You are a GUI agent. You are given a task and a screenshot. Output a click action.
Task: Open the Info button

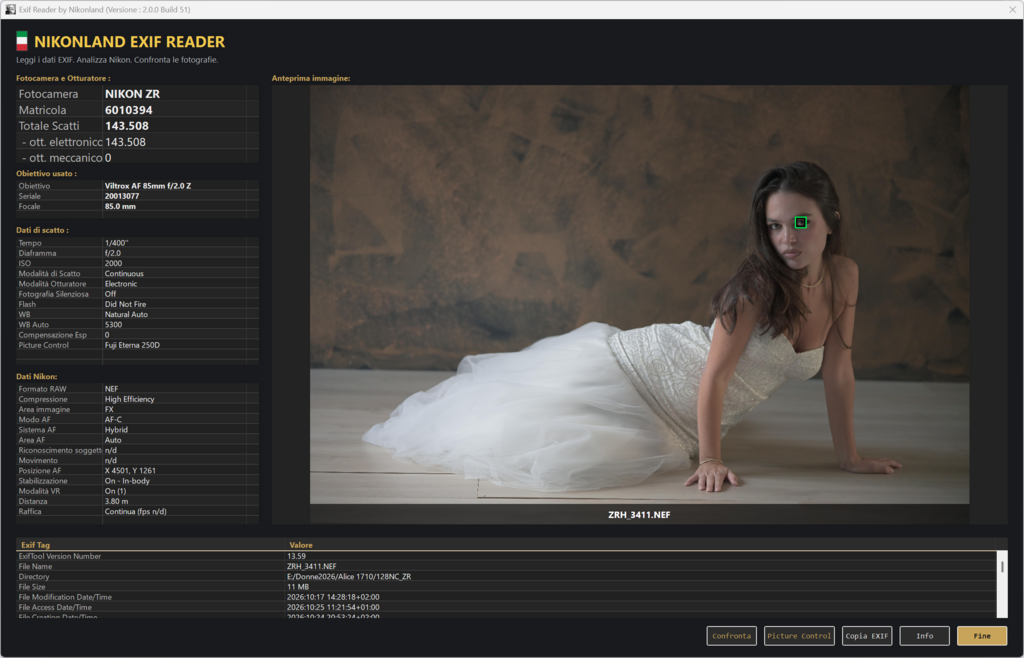925,636
